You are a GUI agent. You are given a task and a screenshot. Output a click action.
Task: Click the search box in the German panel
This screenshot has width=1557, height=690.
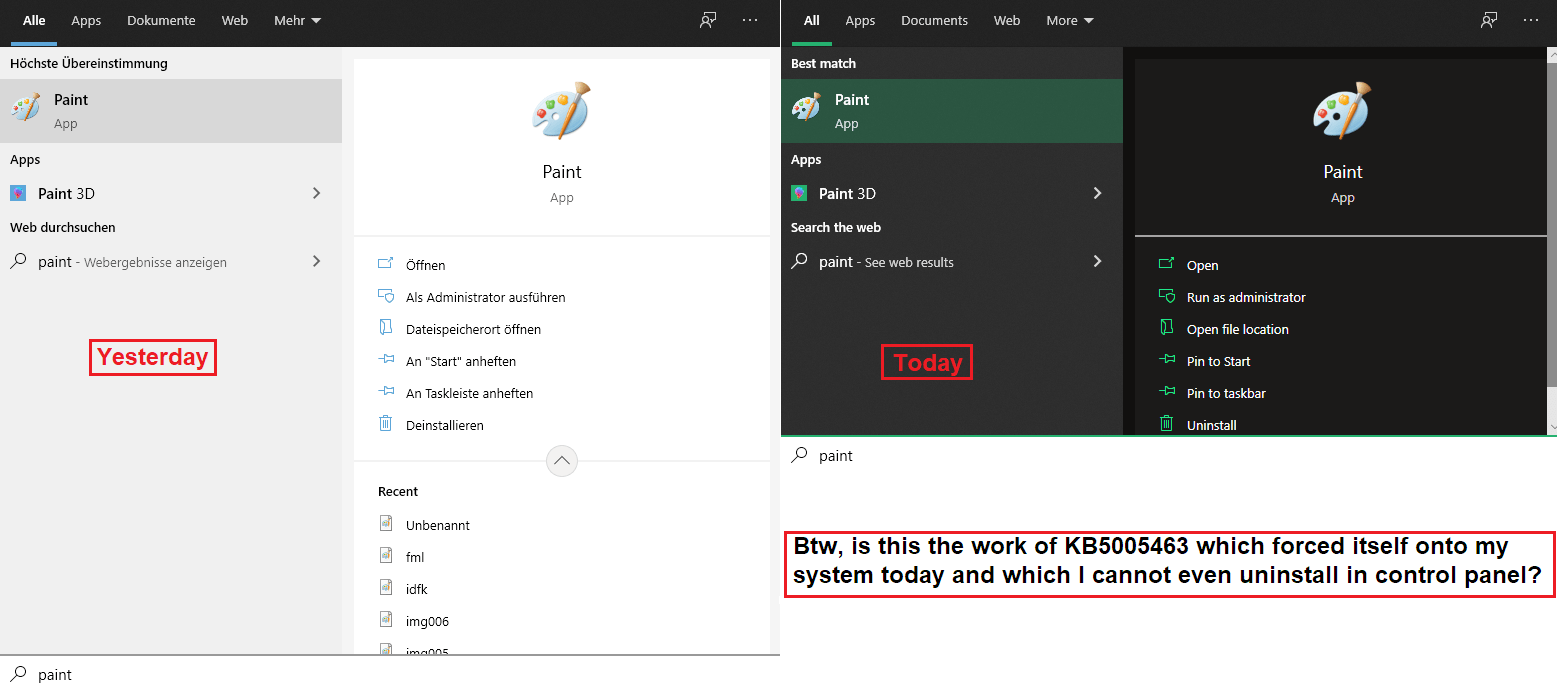(x=390, y=674)
